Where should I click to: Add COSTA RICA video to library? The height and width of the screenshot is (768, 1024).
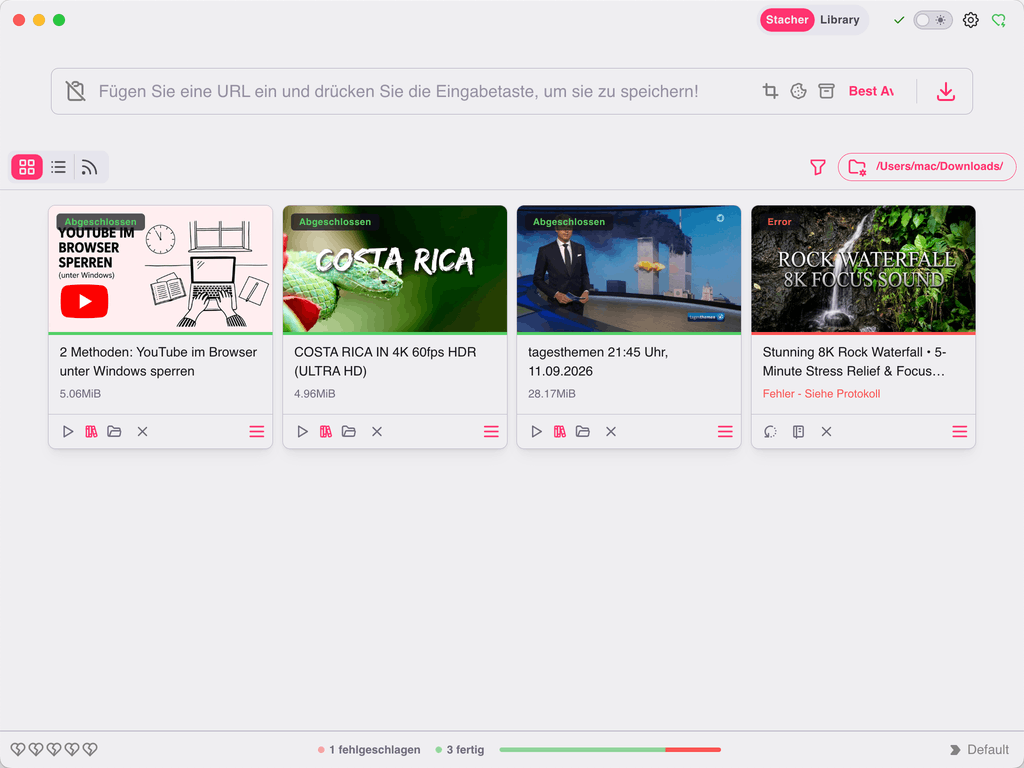tap(325, 432)
